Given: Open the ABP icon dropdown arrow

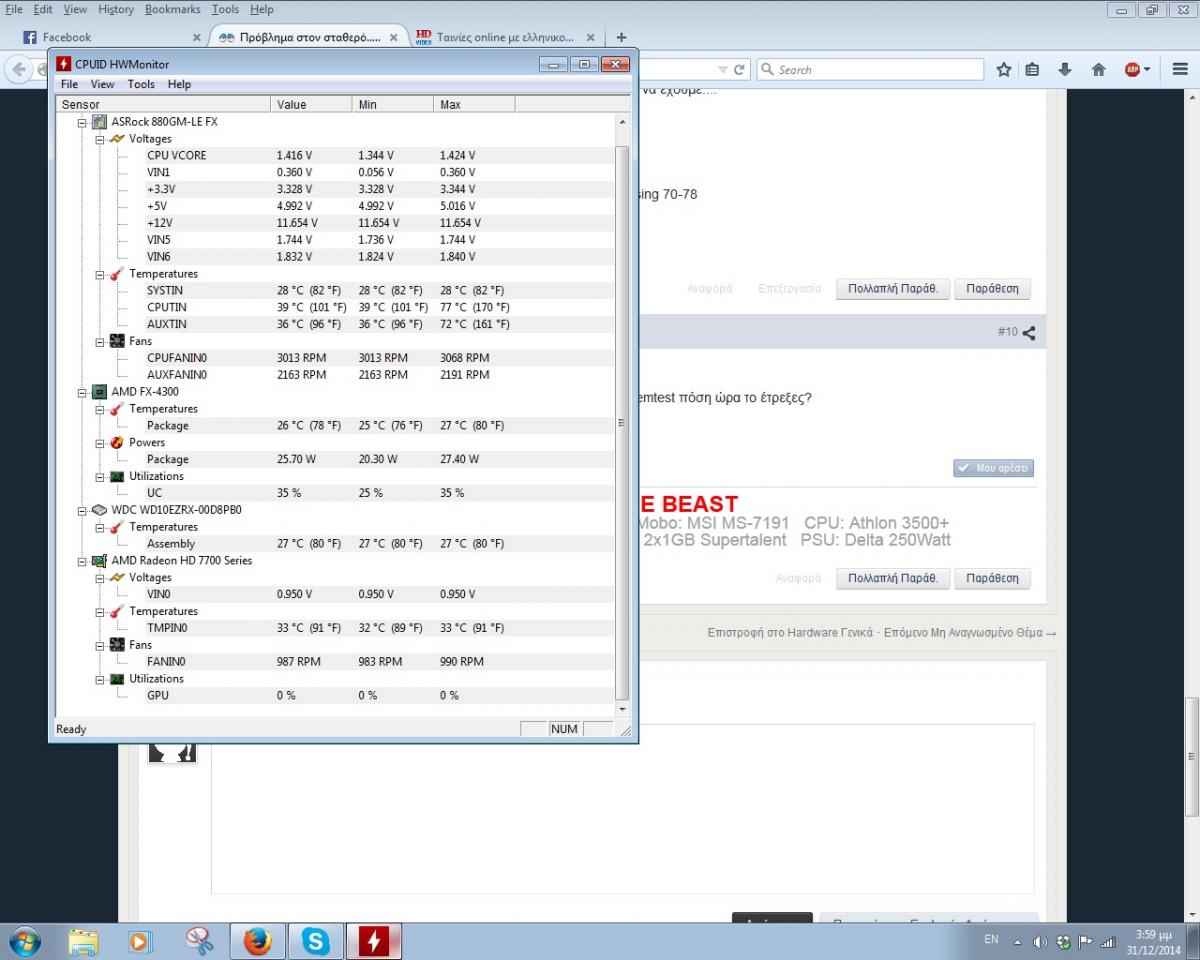Looking at the screenshot, I should click(x=1147, y=69).
